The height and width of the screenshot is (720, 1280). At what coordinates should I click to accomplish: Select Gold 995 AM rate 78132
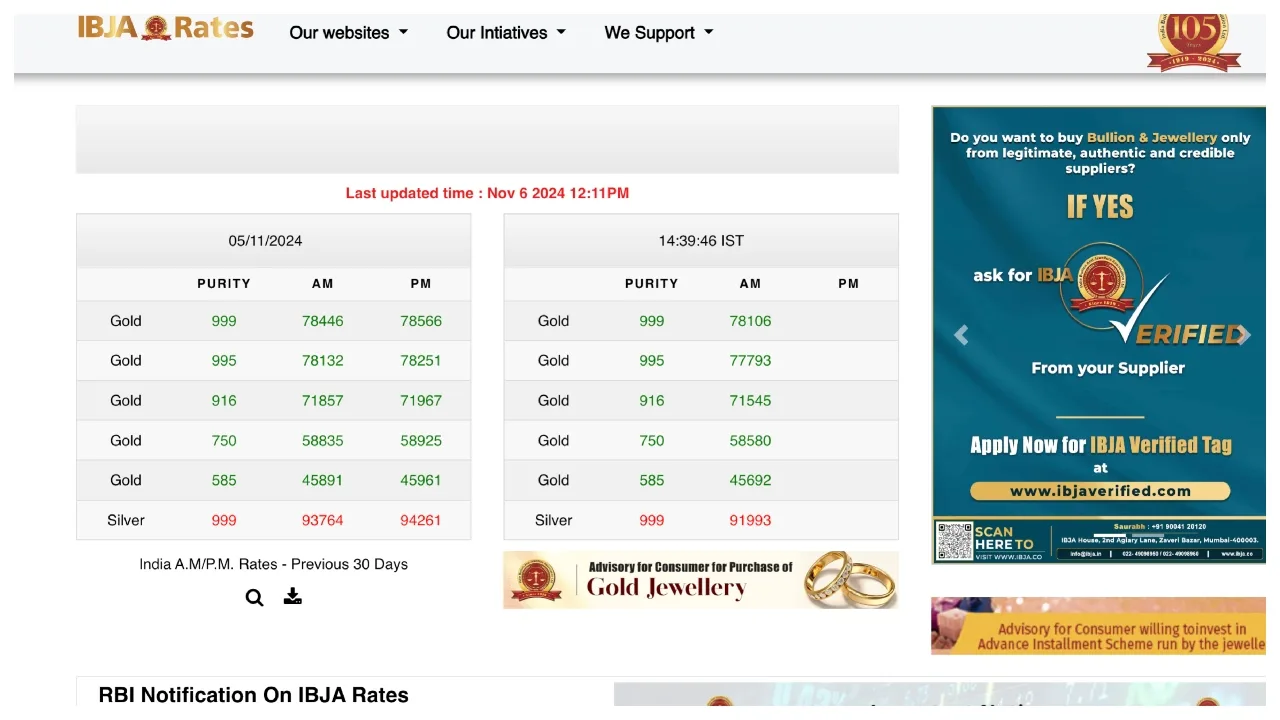[x=323, y=361]
